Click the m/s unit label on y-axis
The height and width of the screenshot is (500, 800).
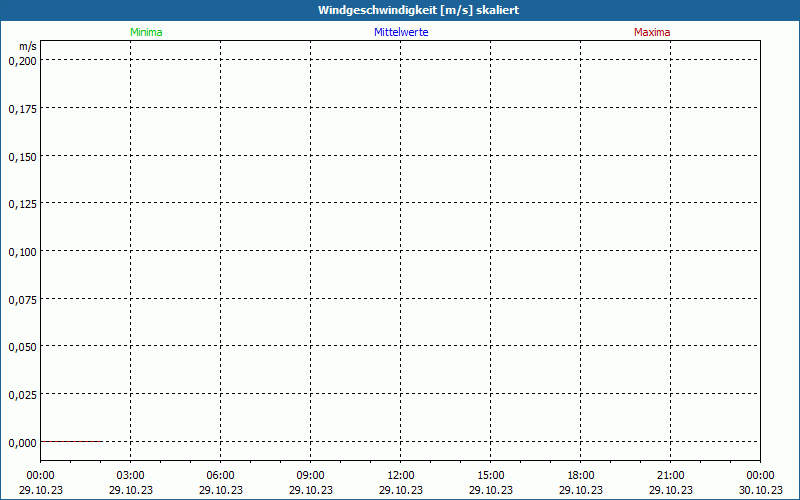[x=27, y=46]
